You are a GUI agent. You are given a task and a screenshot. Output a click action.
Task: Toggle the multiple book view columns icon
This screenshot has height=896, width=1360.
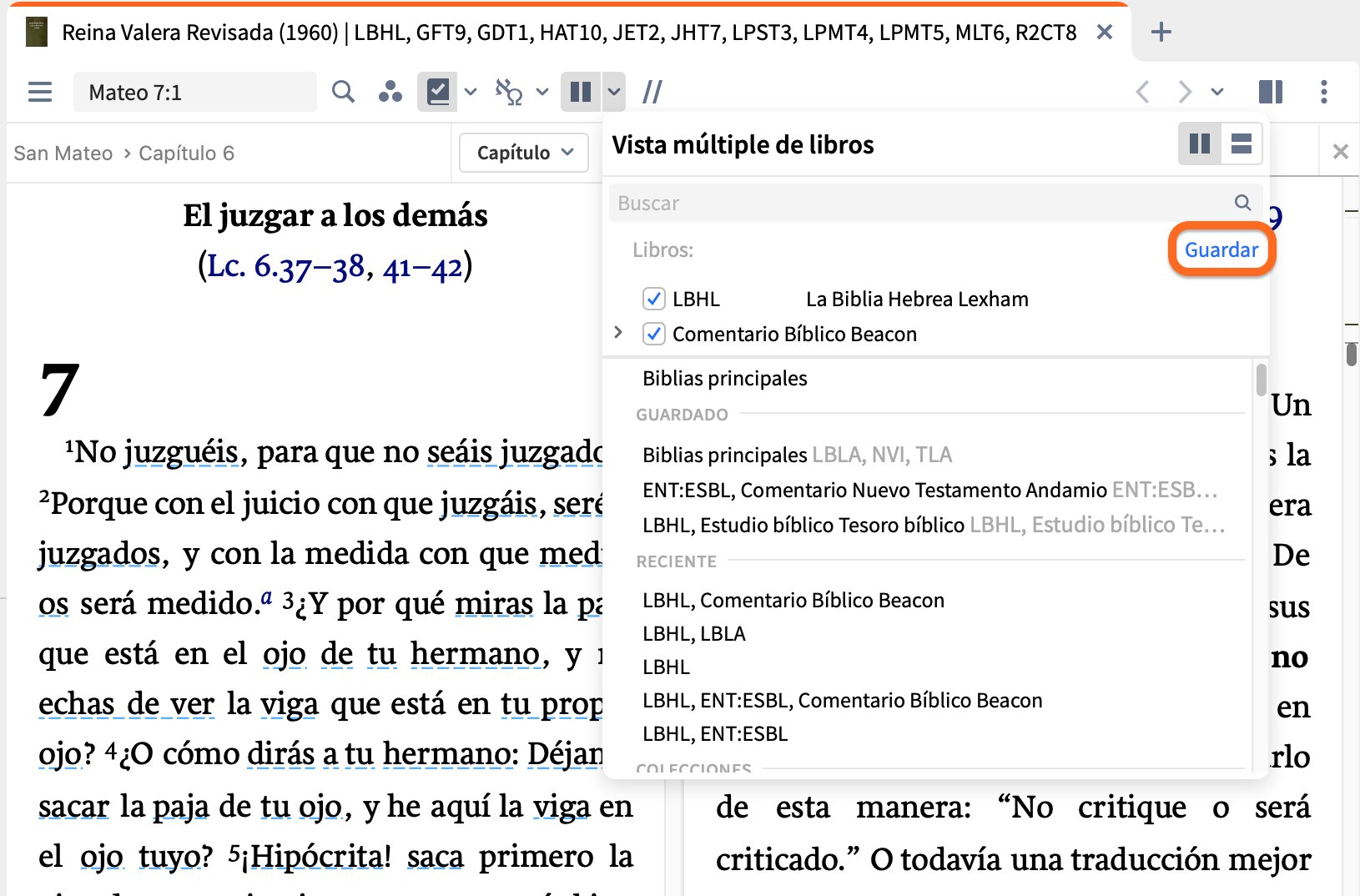(x=581, y=92)
